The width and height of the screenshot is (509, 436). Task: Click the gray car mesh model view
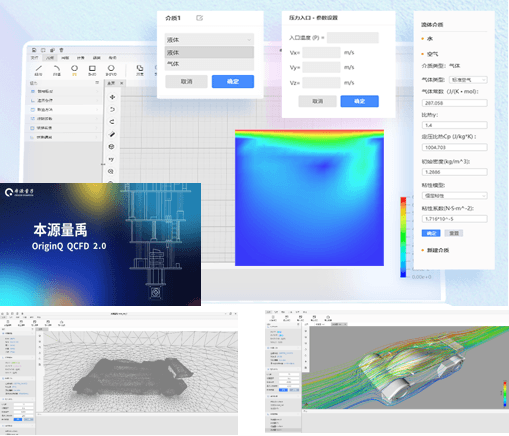[140, 372]
